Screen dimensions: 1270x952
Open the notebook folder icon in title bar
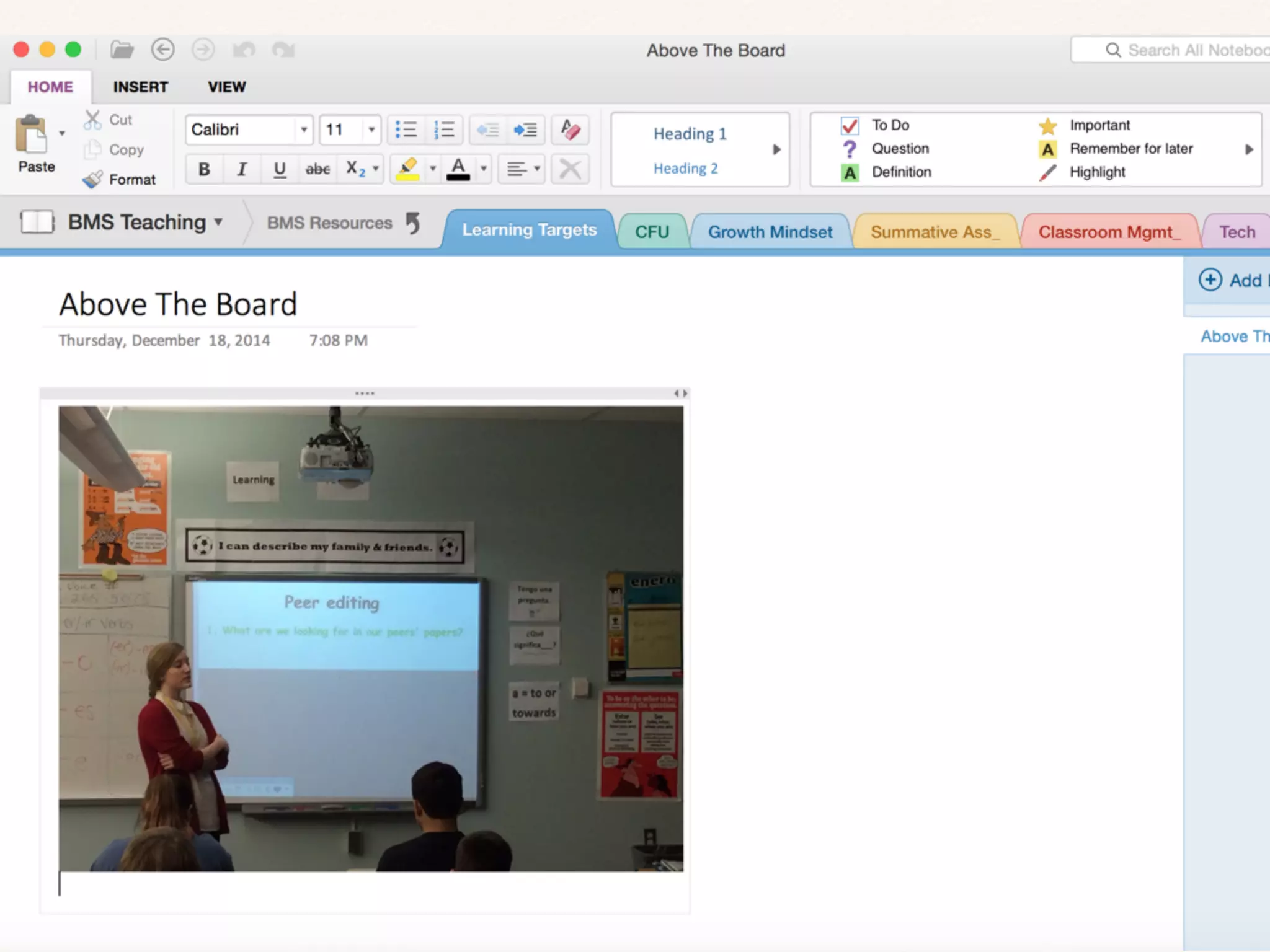122,50
